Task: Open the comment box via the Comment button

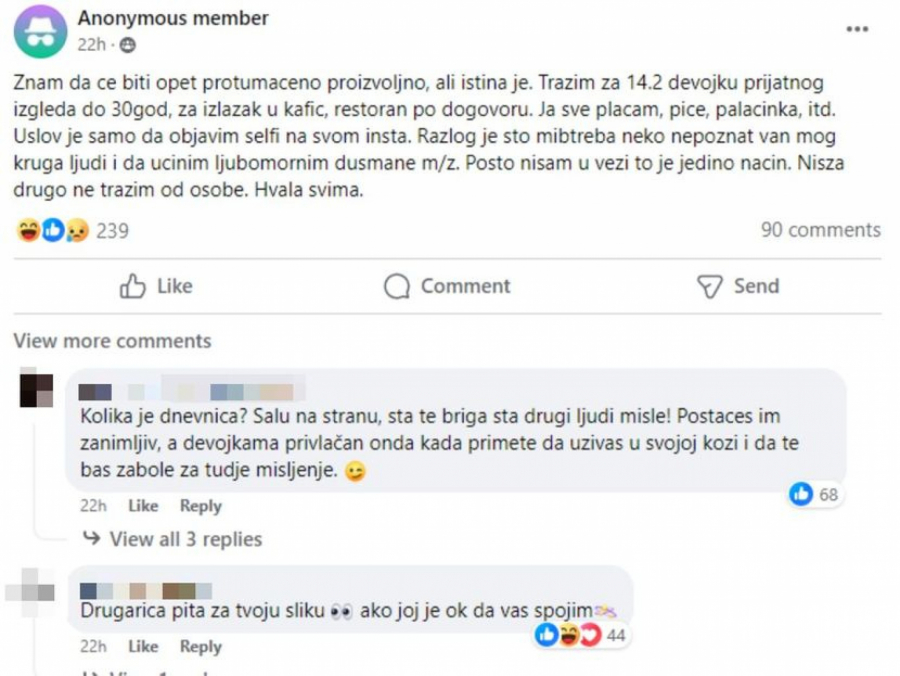Action: tap(448, 286)
